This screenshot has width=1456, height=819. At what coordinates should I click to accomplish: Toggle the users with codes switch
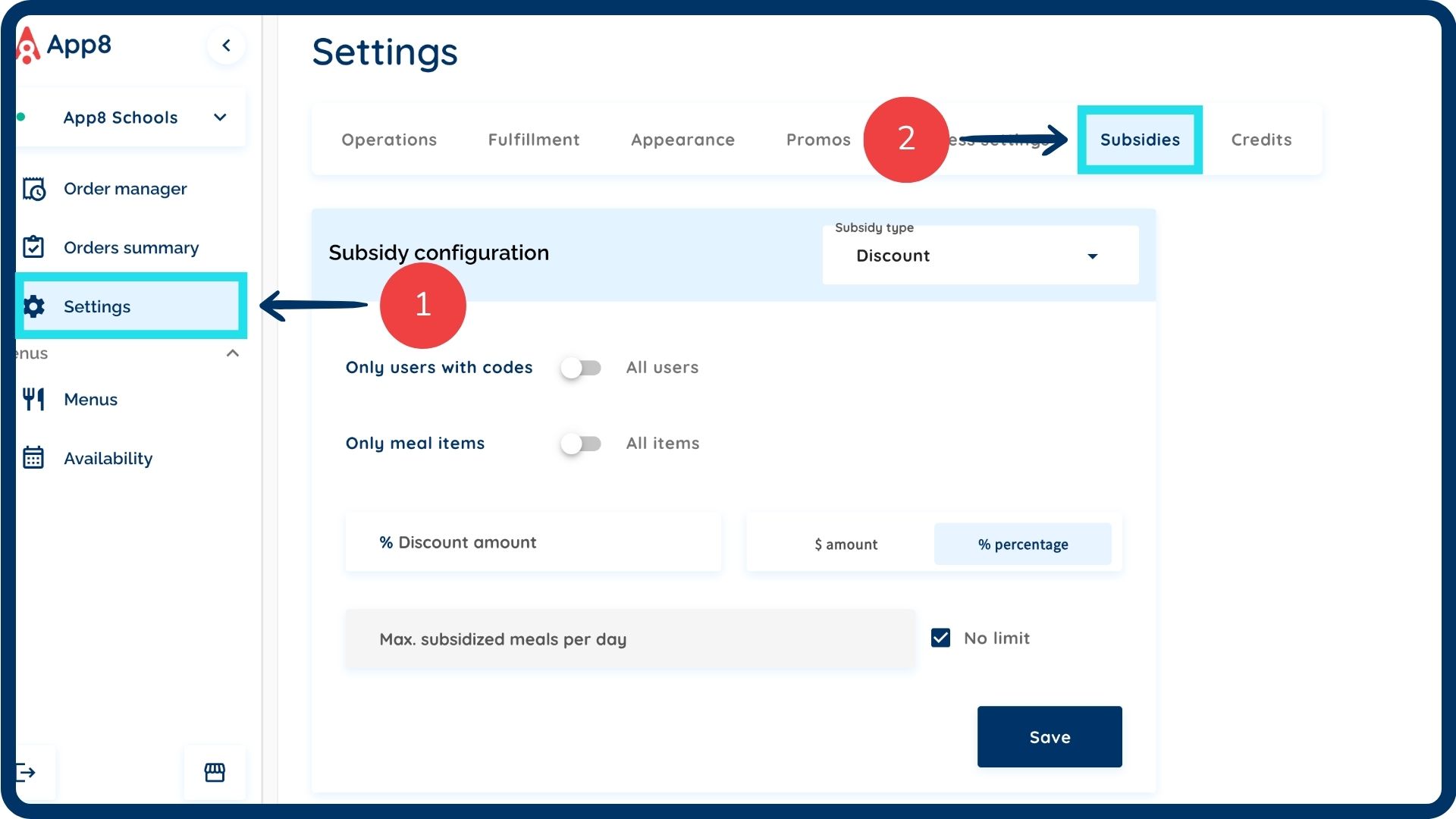point(581,368)
